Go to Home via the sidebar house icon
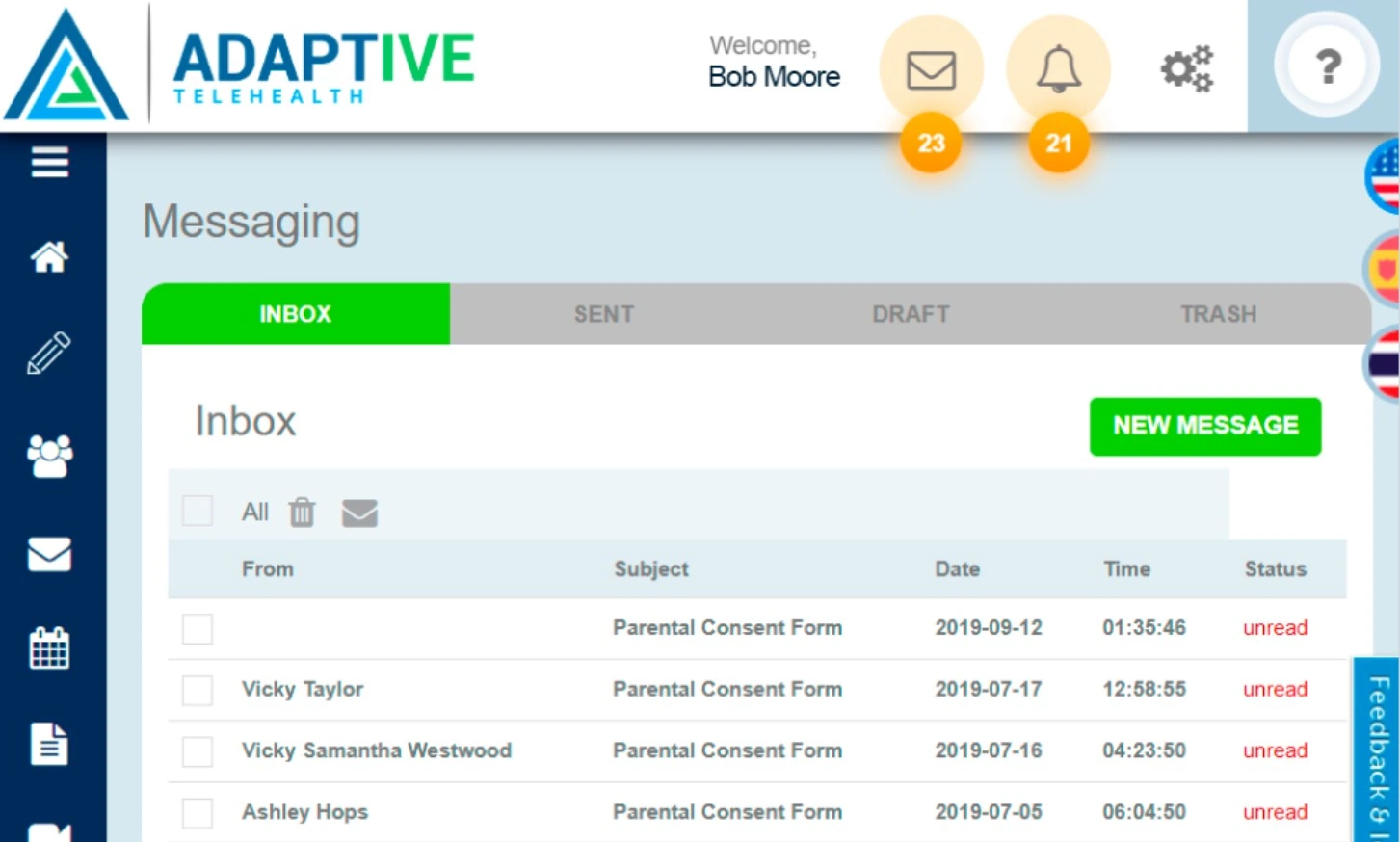 (48, 257)
